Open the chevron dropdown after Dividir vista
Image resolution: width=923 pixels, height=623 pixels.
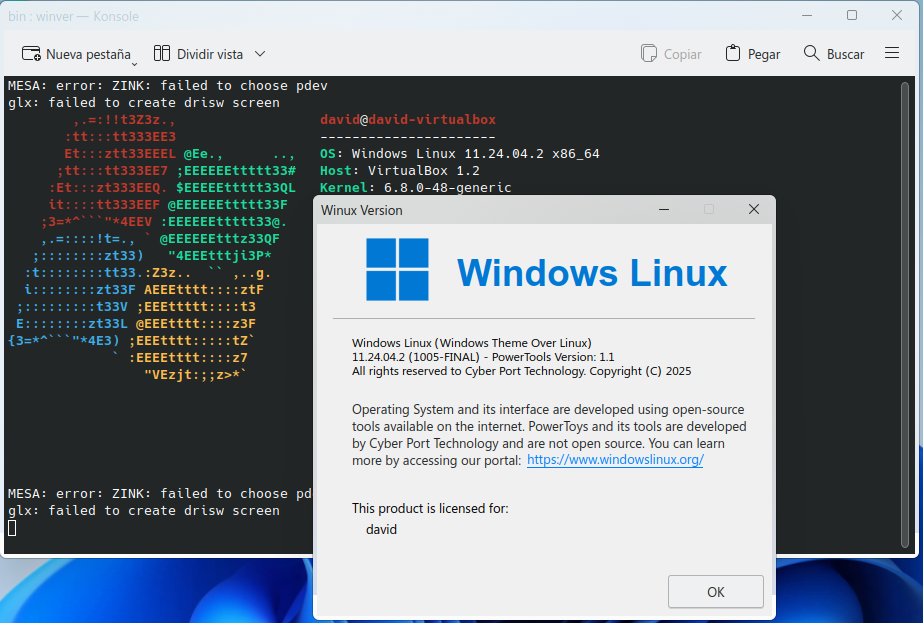tap(260, 54)
